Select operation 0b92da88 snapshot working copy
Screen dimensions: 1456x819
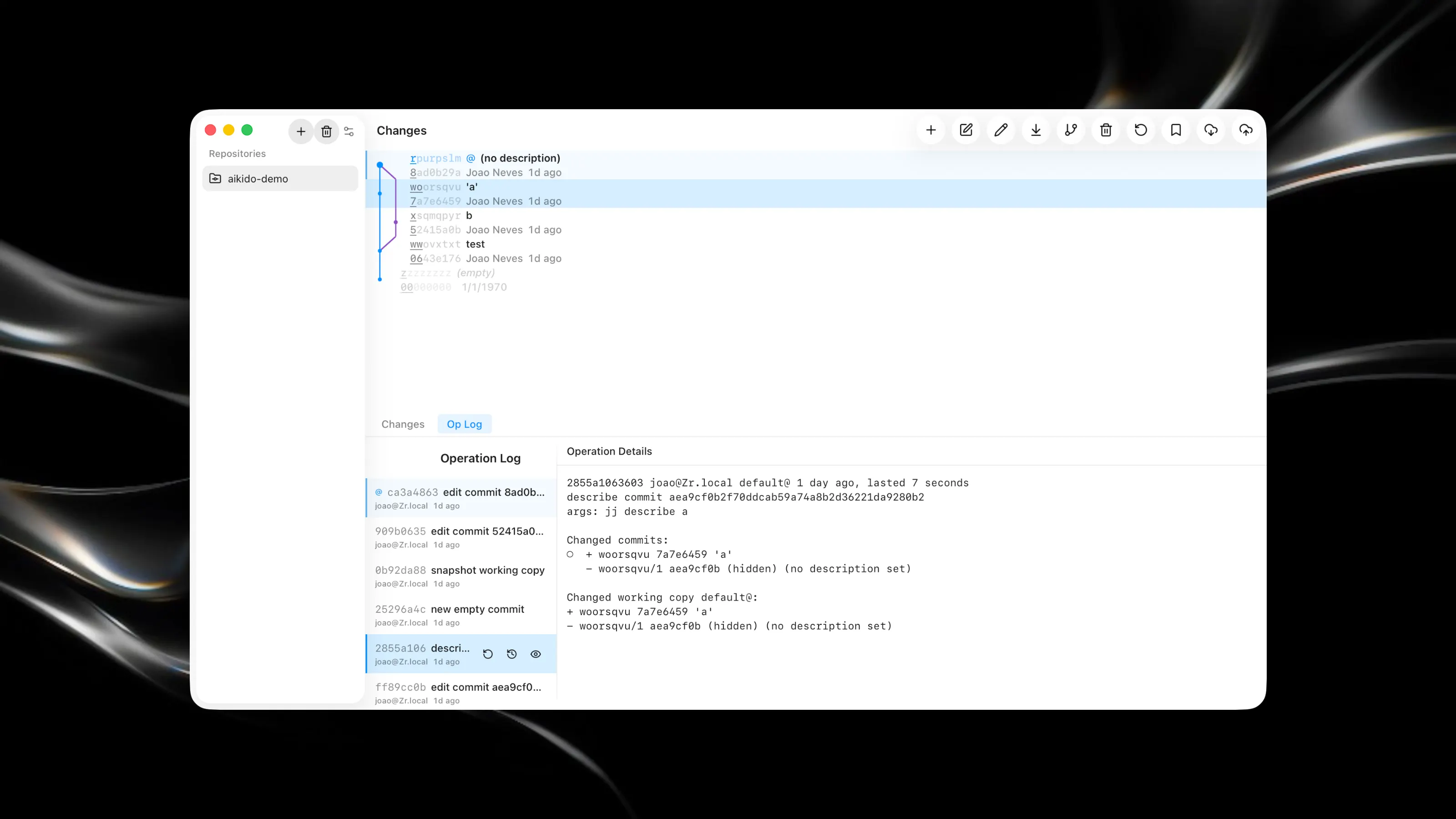[x=461, y=576]
